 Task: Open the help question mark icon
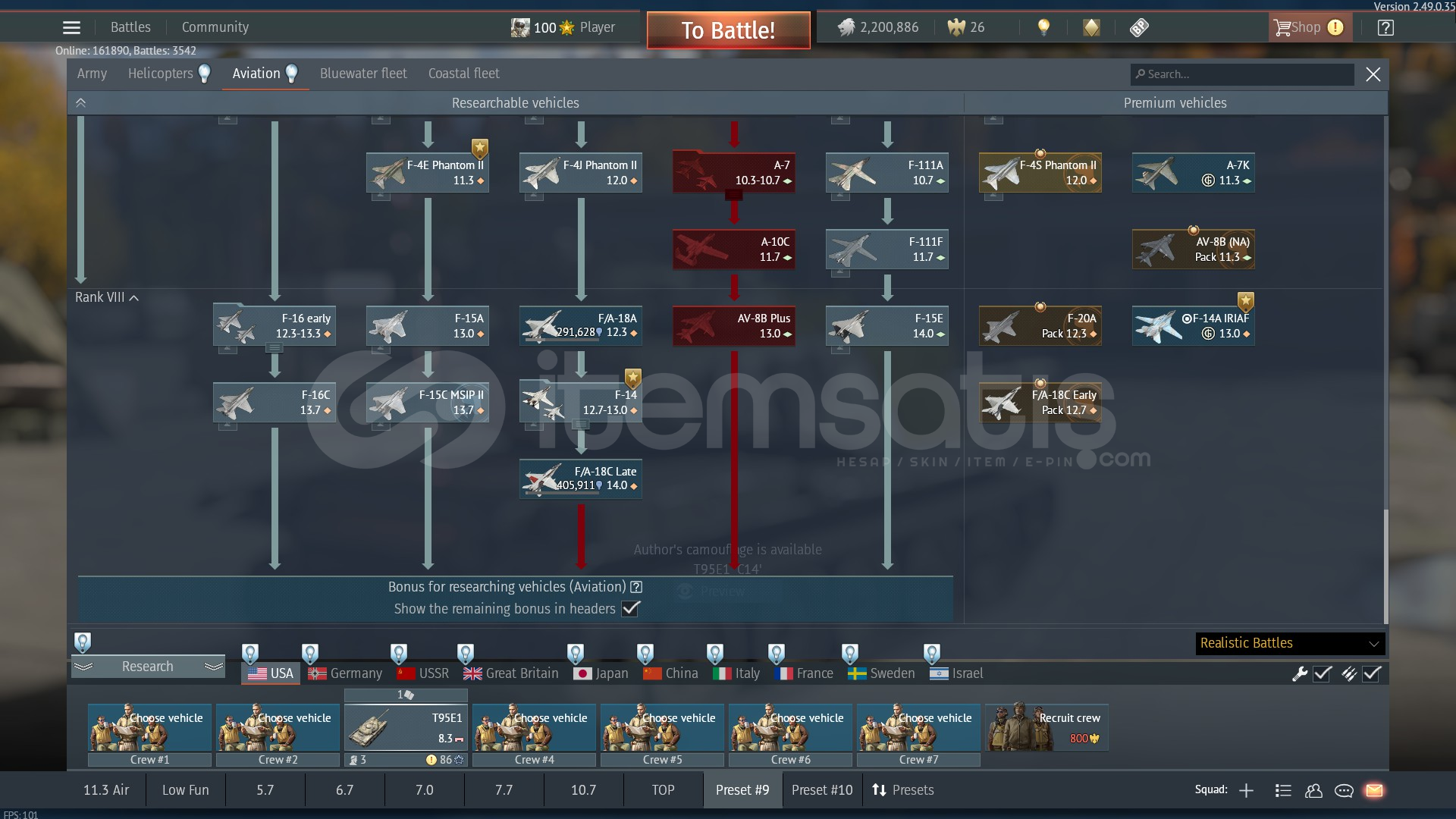pos(1385,28)
